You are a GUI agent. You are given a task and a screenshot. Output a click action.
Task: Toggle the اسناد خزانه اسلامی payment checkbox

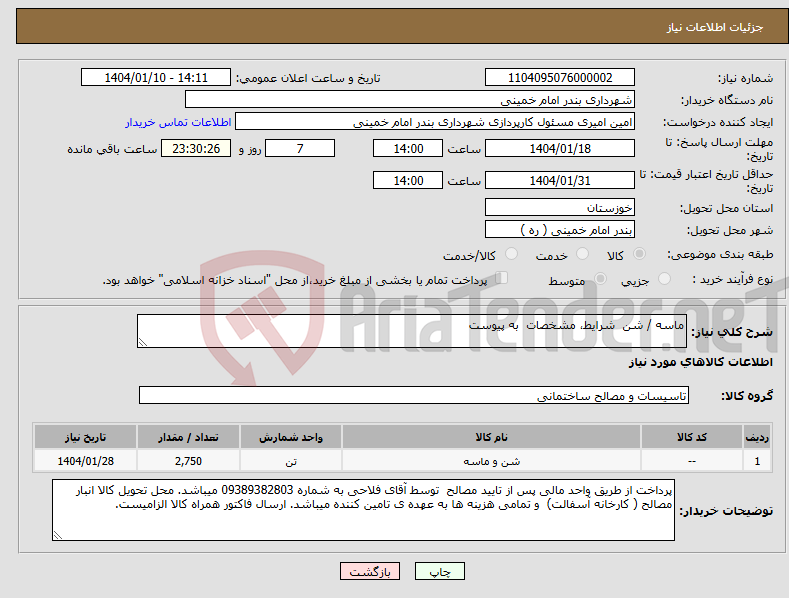501,278
